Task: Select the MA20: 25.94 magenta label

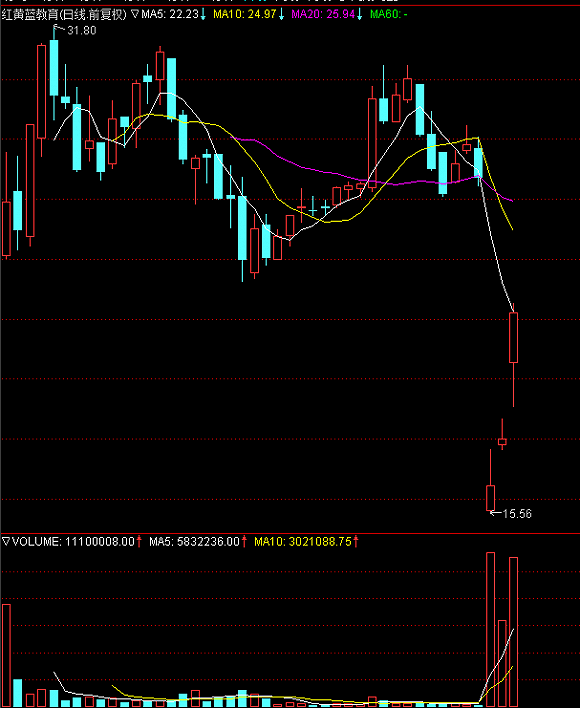Action: click(323, 14)
